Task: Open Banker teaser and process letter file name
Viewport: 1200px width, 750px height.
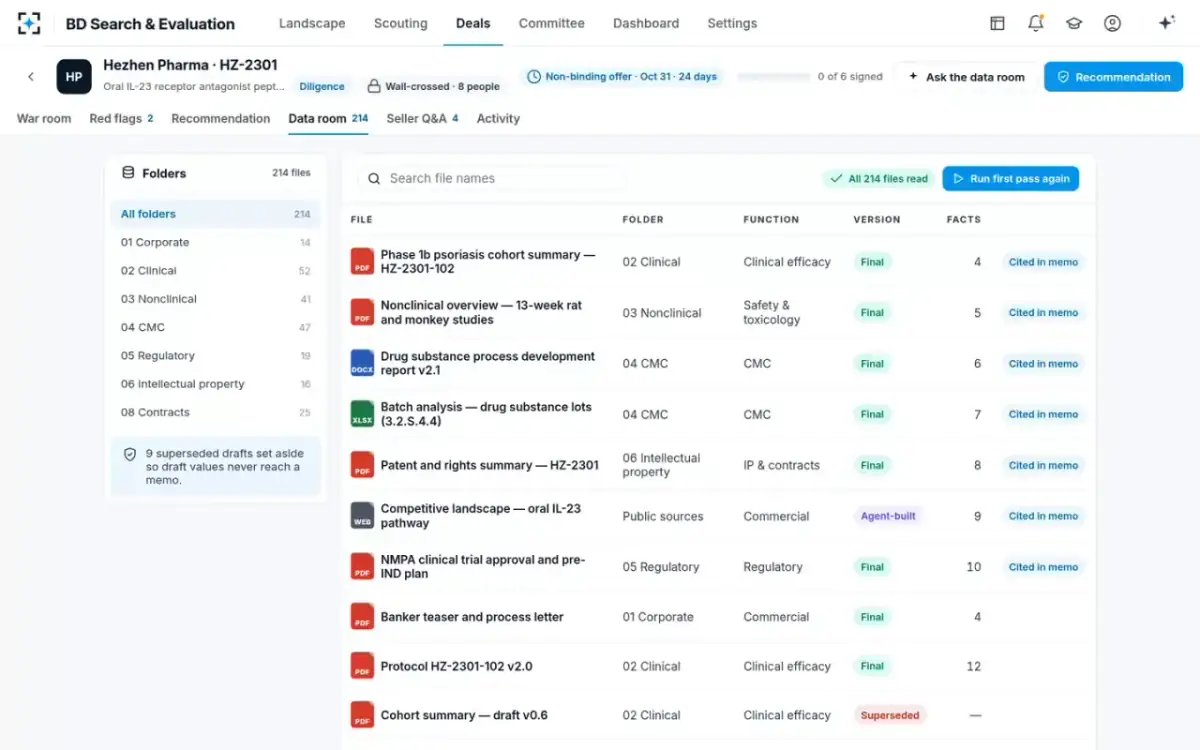Action: click(472, 617)
